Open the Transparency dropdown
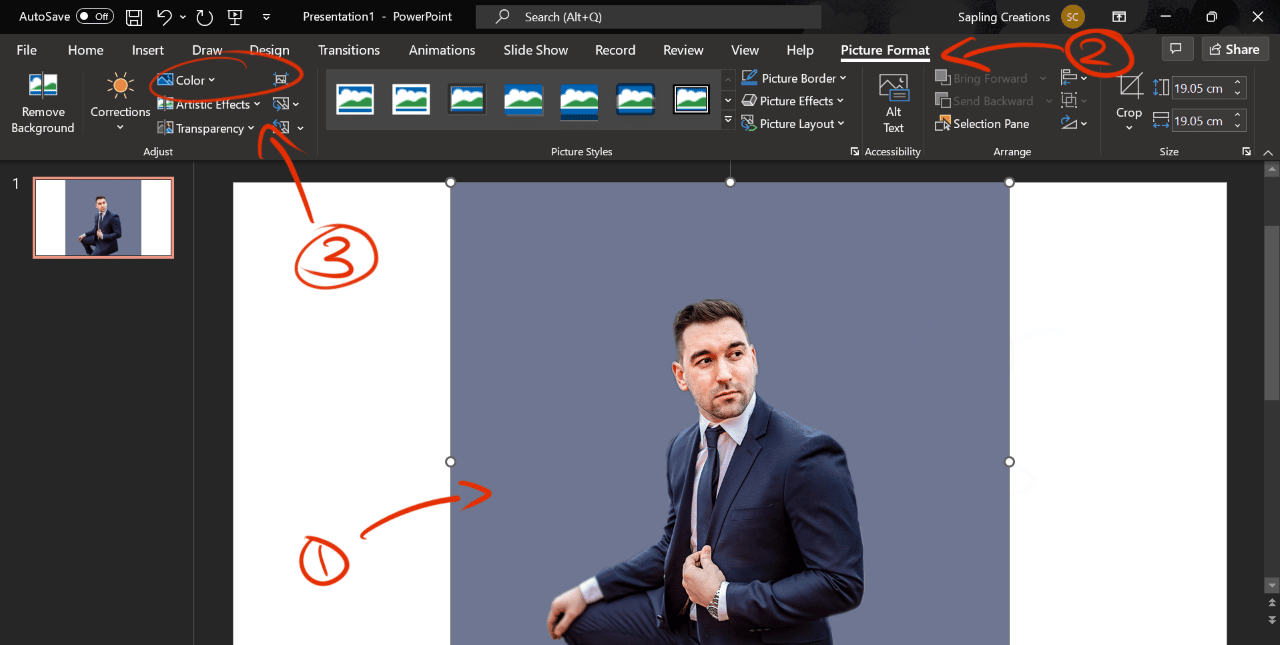 pyautogui.click(x=206, y=128)
